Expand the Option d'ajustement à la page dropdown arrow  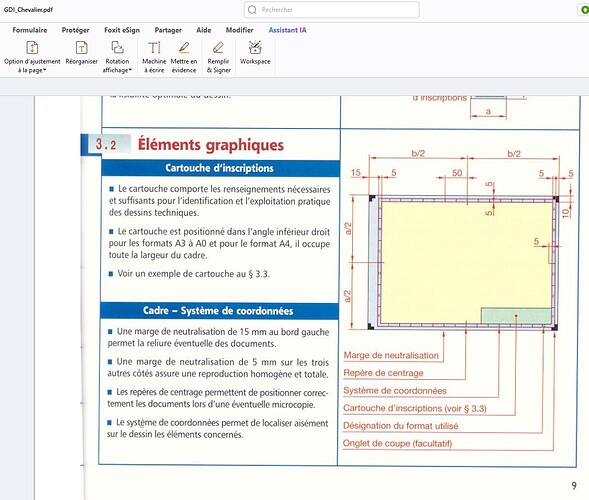pyautogui.click(x=45, y=70)
